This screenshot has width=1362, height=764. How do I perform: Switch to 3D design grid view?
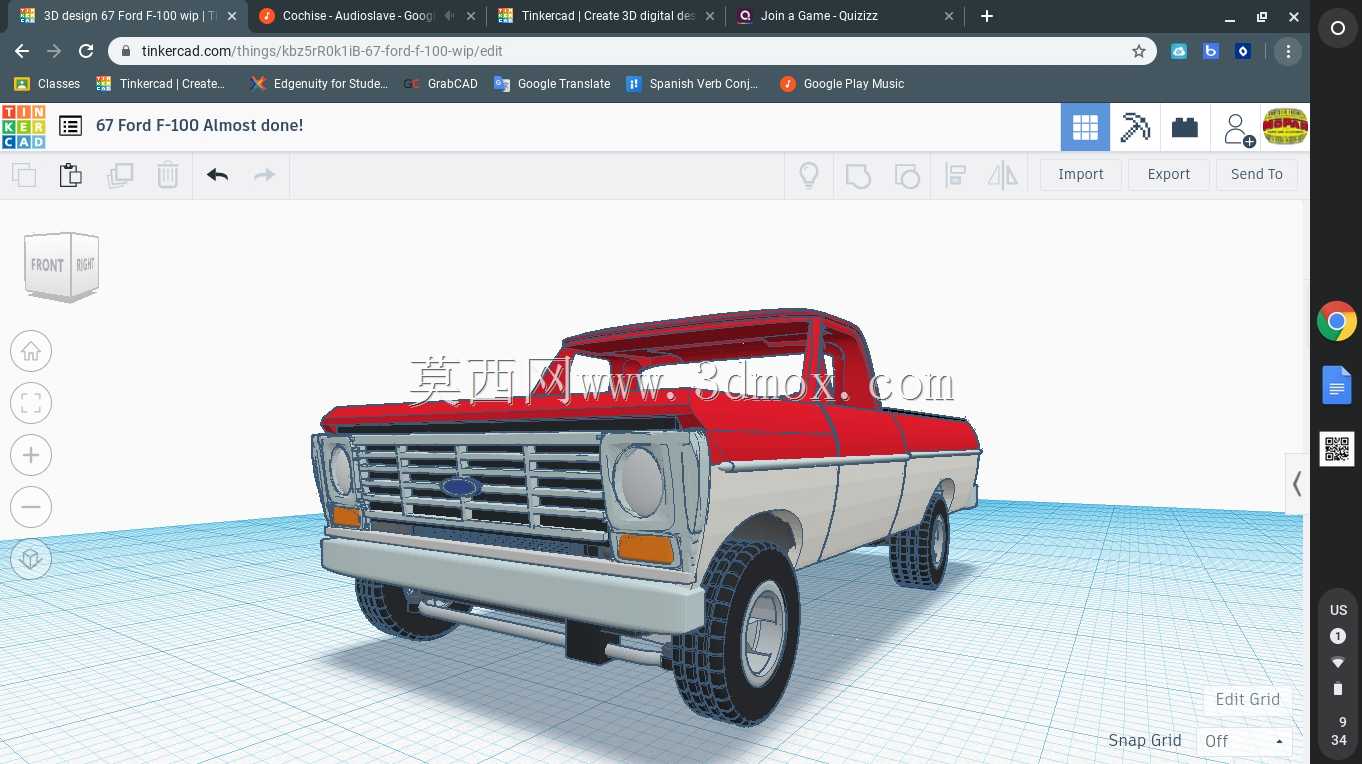[1085, 127]
